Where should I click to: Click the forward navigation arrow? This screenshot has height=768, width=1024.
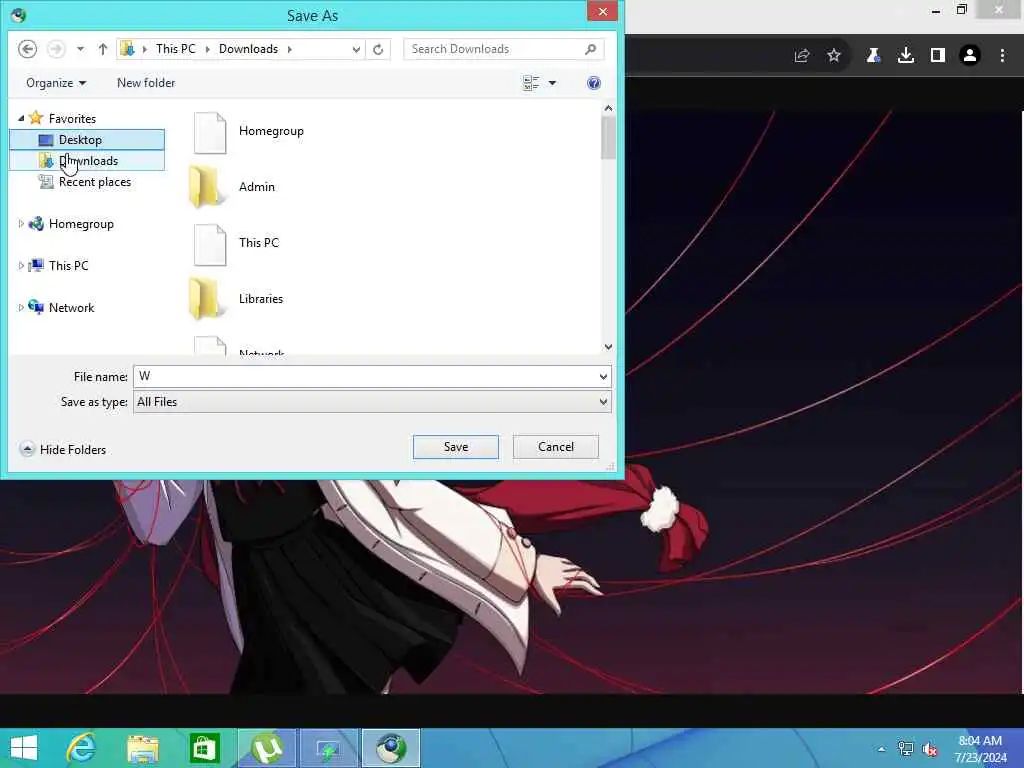click(56, 49)
